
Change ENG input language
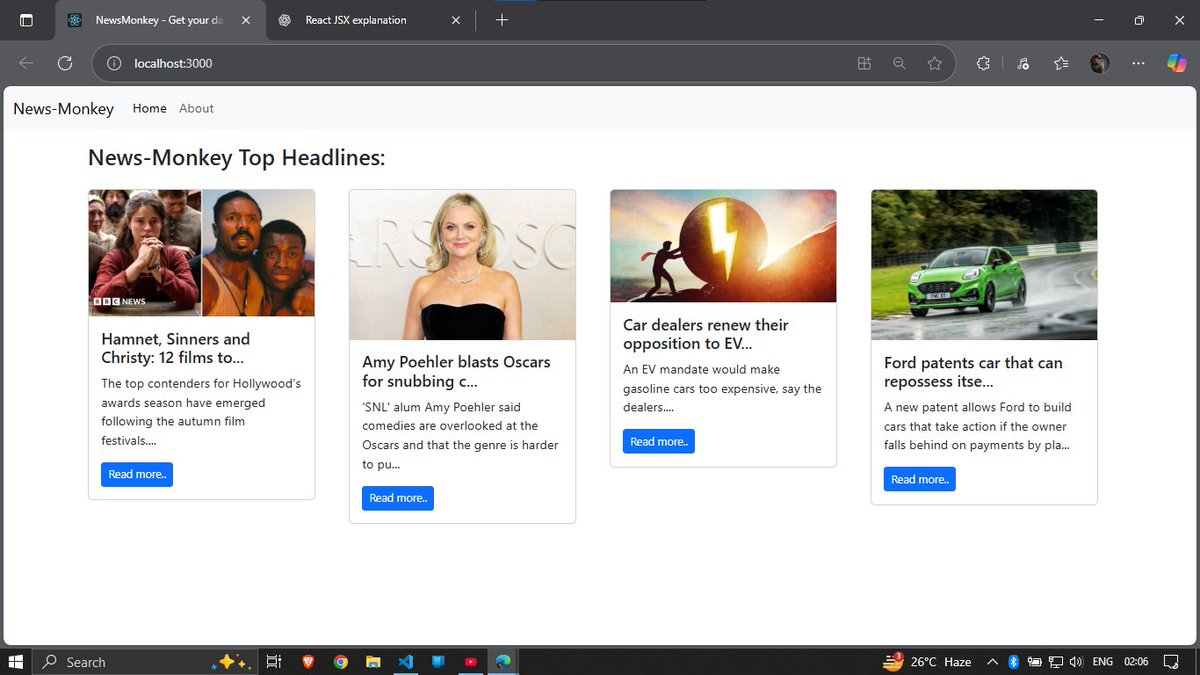[1103, 662]
